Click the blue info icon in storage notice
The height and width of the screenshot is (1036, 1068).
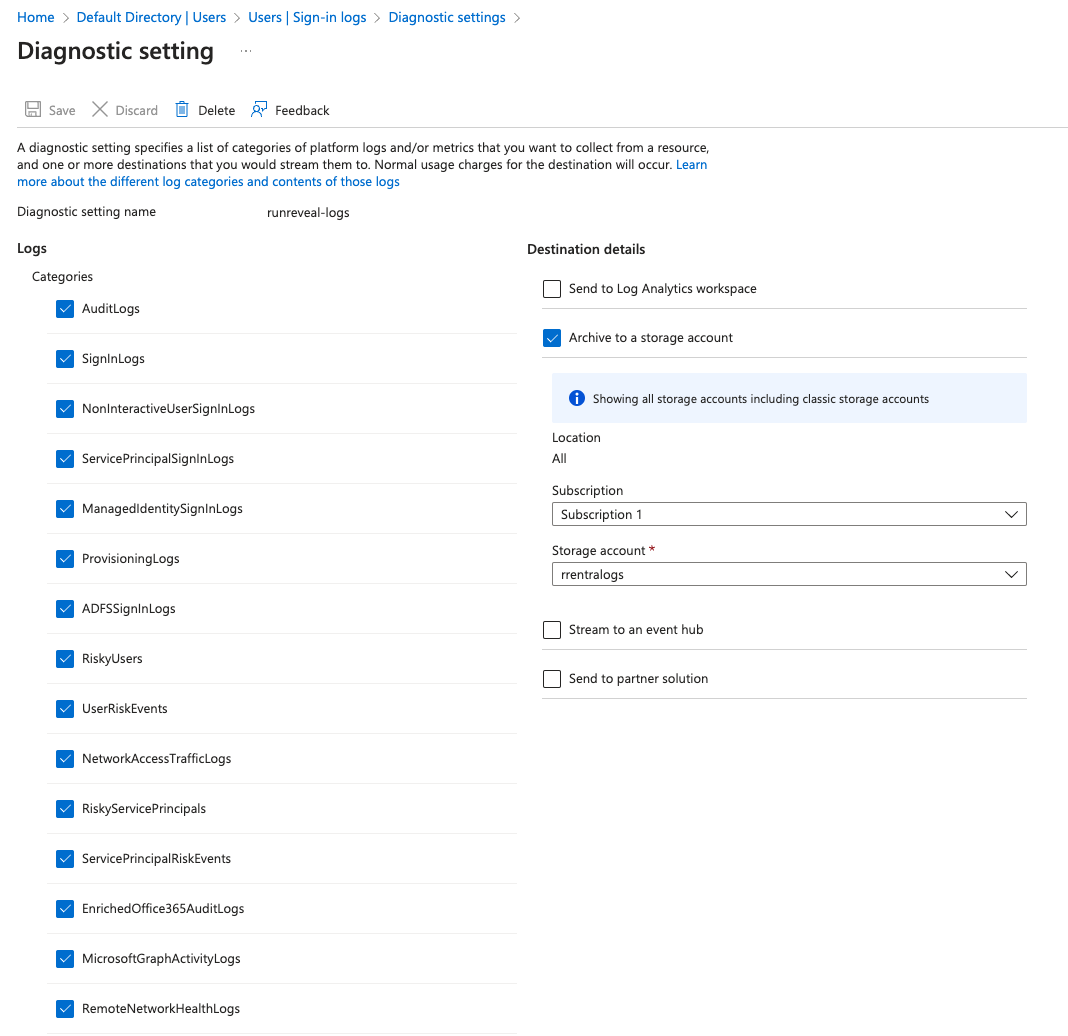click(576, 398)
